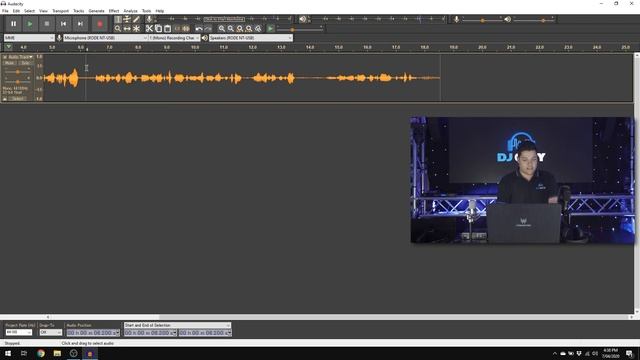Open the Snap-To dropdown
This screenshot has height=360, width=640.
point(51,332)
